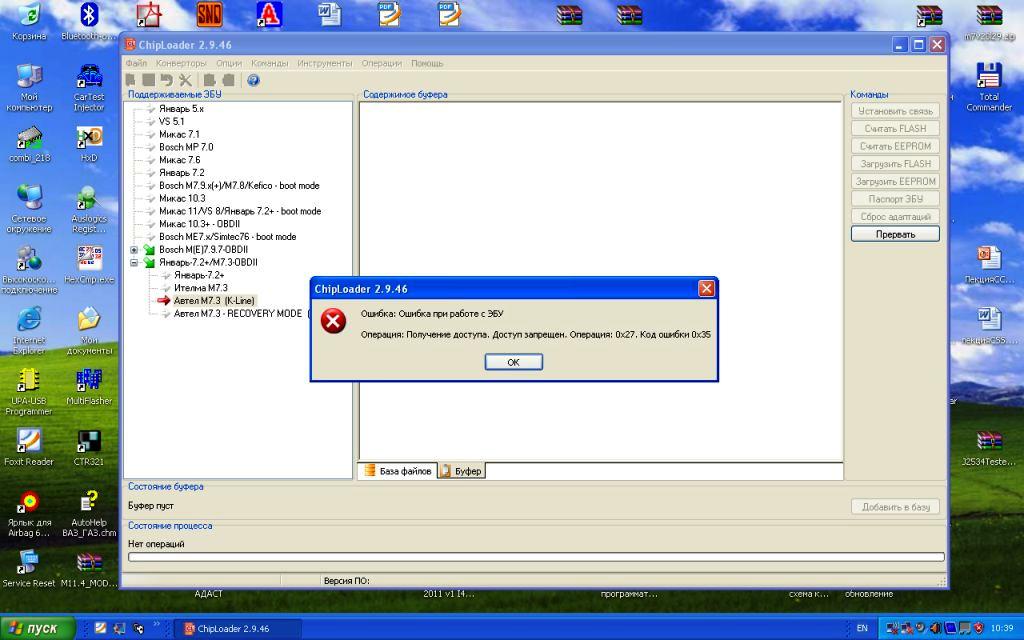1024x640 pixels.
Task: Switch to the База файлов tab
Action: pos(398,471)
